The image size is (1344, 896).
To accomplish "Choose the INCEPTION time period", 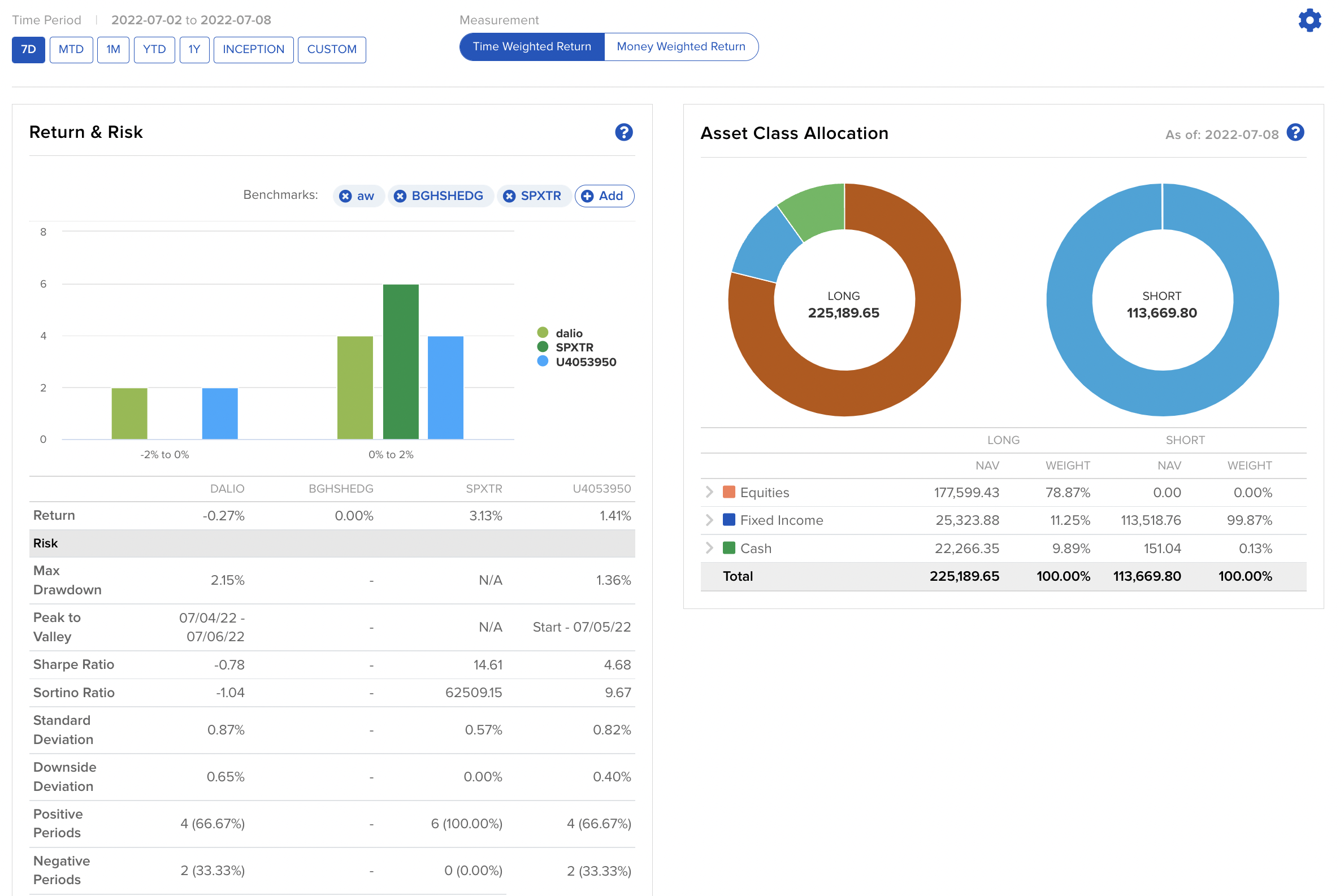I will pos(253,50).
